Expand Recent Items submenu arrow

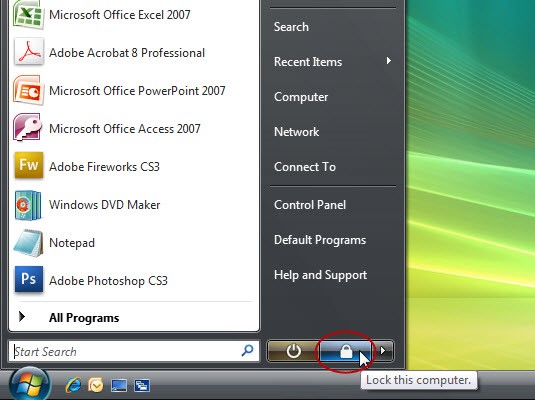[x=389, y=61]
